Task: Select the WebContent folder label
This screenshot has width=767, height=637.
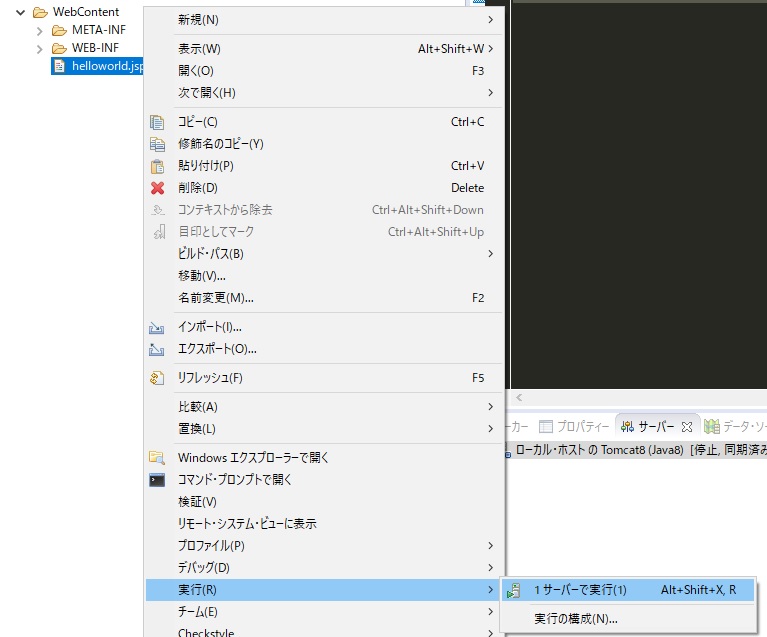Action: 86,12
